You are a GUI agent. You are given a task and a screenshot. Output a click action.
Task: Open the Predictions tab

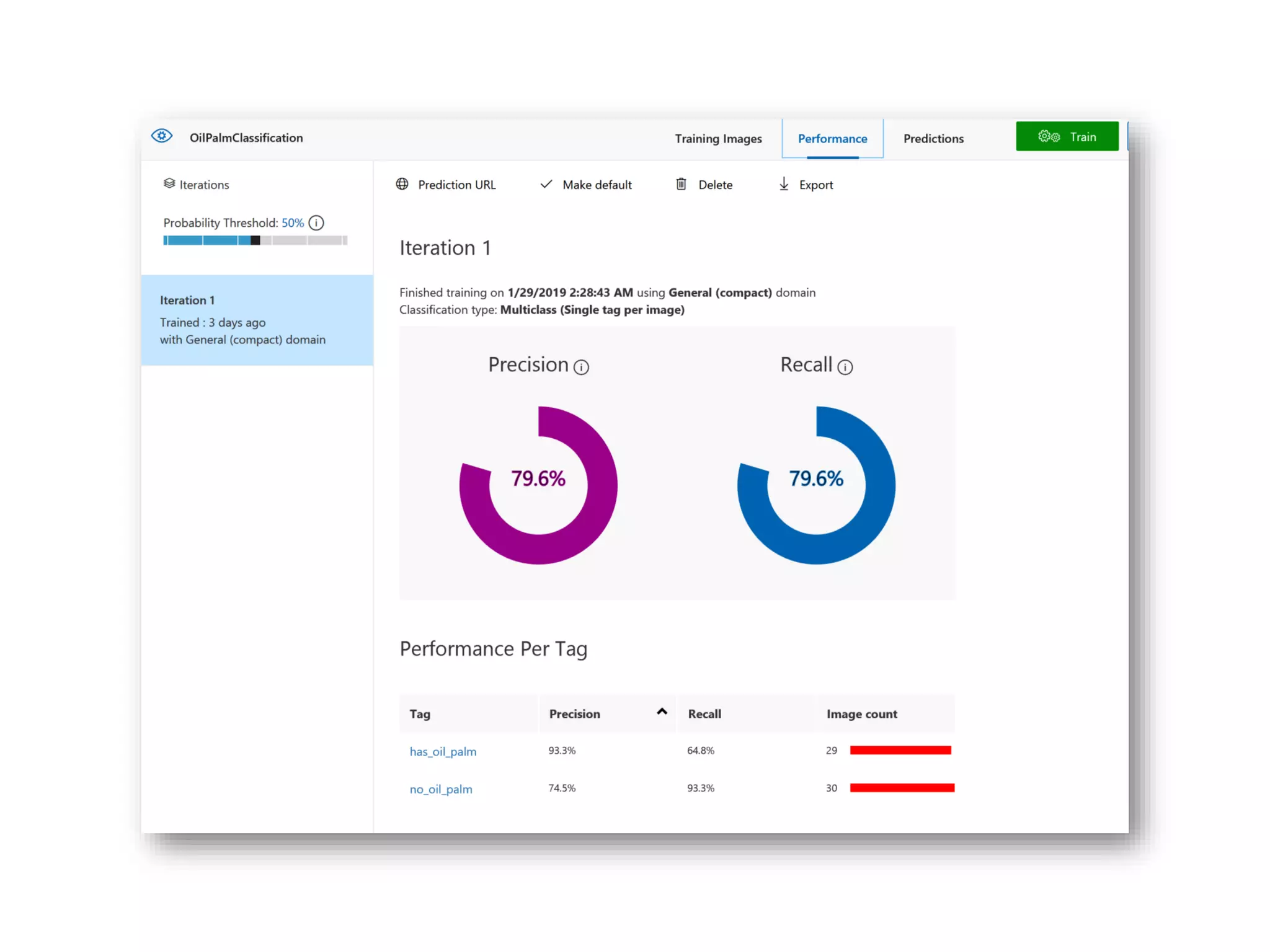coord(933,139)
